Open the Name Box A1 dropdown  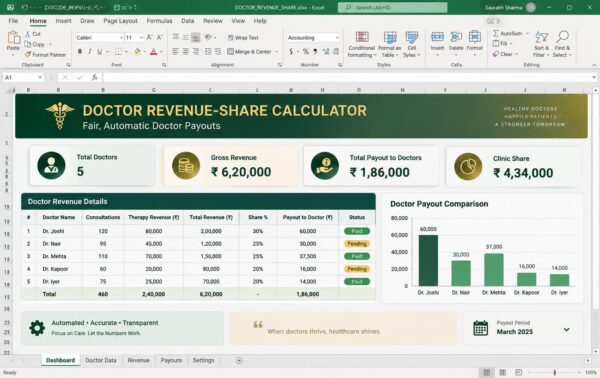point(40,77)
